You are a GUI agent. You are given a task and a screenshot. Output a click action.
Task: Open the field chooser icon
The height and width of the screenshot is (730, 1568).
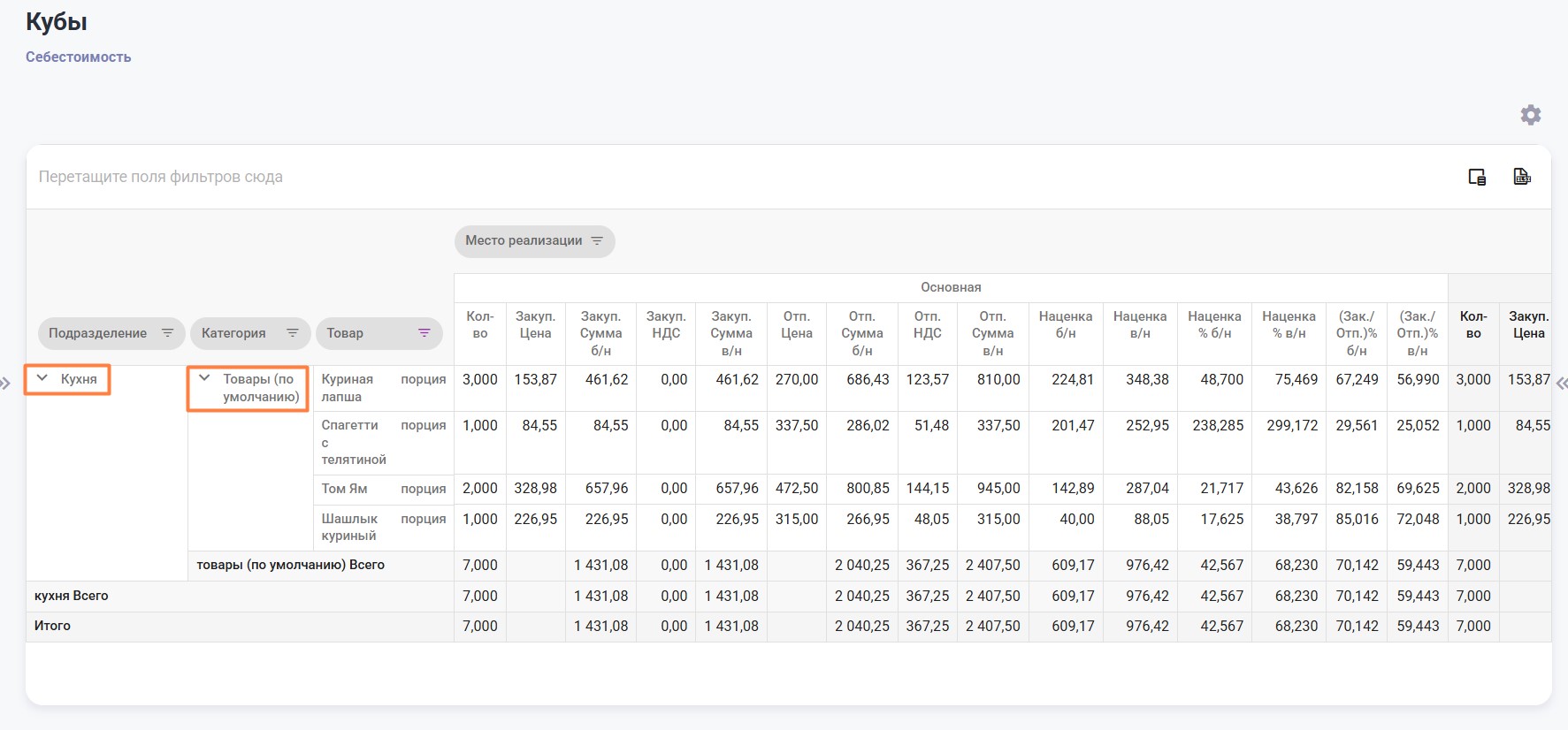coord(1477,177)
